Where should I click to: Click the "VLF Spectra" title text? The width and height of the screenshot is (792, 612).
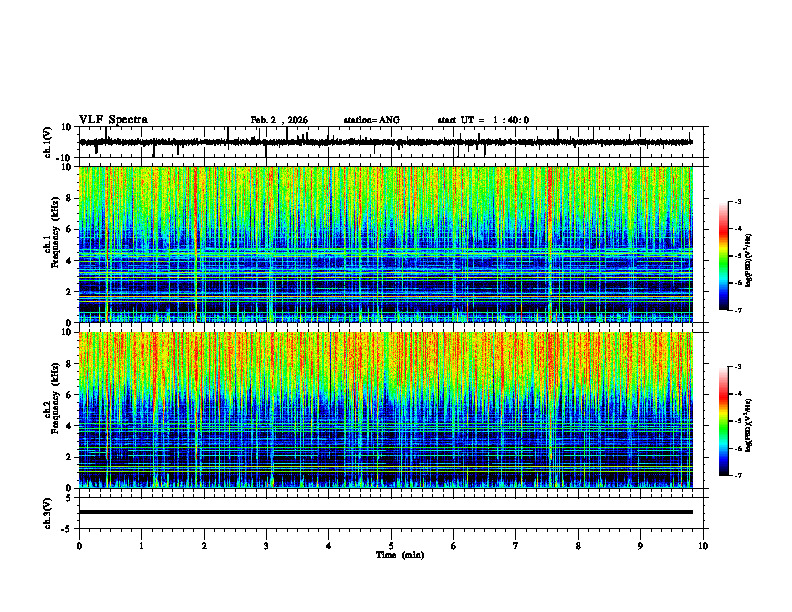[113, 120]
